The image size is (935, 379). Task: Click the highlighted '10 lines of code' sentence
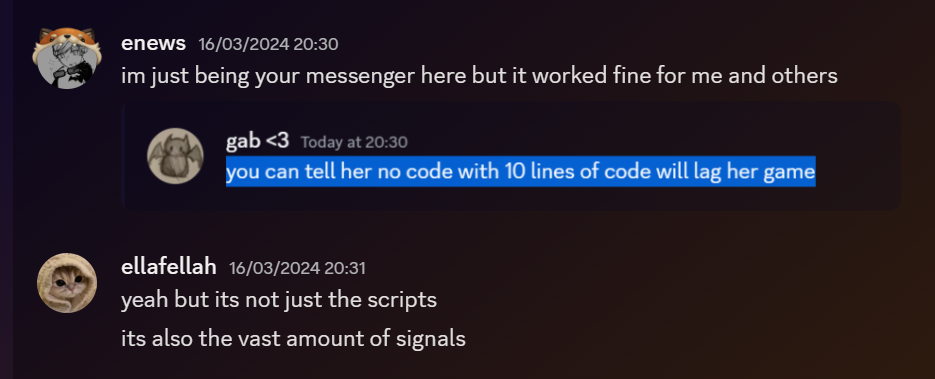click(x=521, y=172)
